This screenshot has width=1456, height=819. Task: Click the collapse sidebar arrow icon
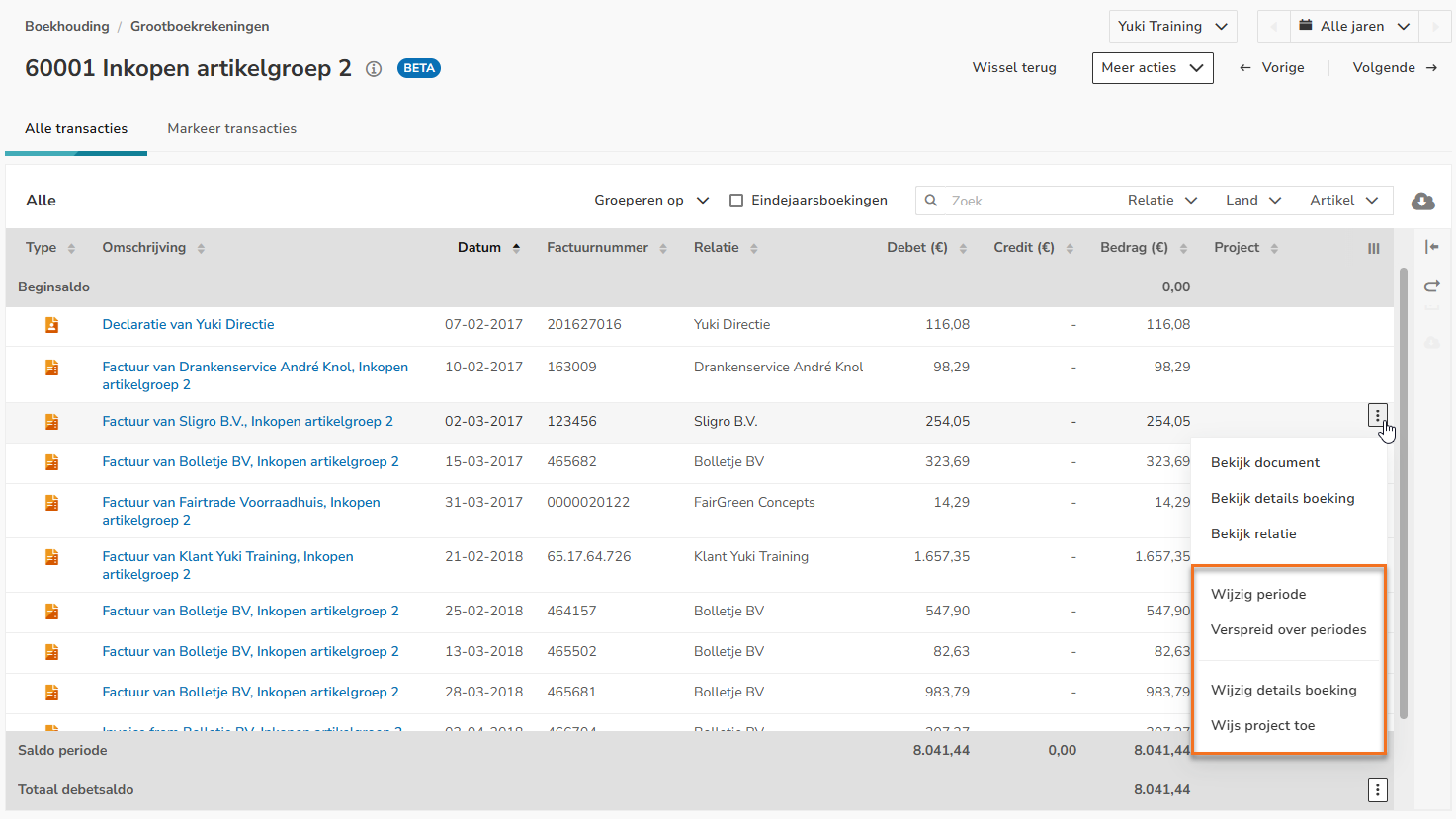1431,247
